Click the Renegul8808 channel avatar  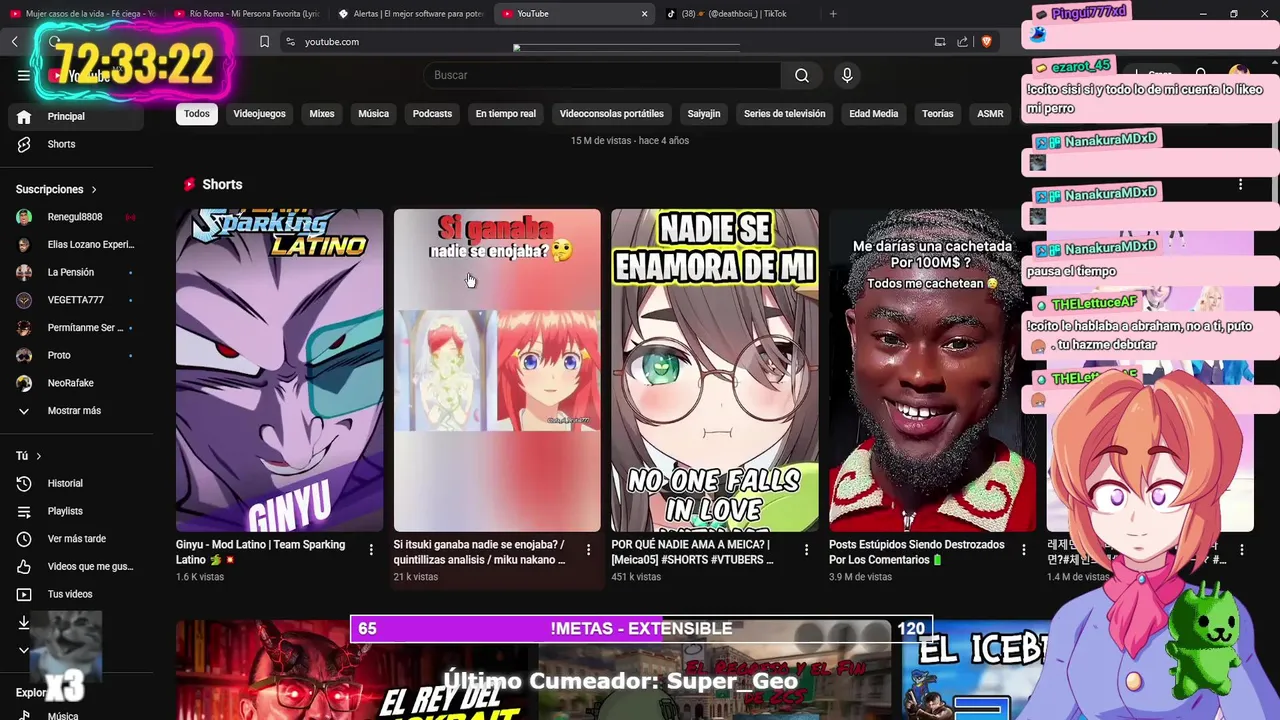25,217
